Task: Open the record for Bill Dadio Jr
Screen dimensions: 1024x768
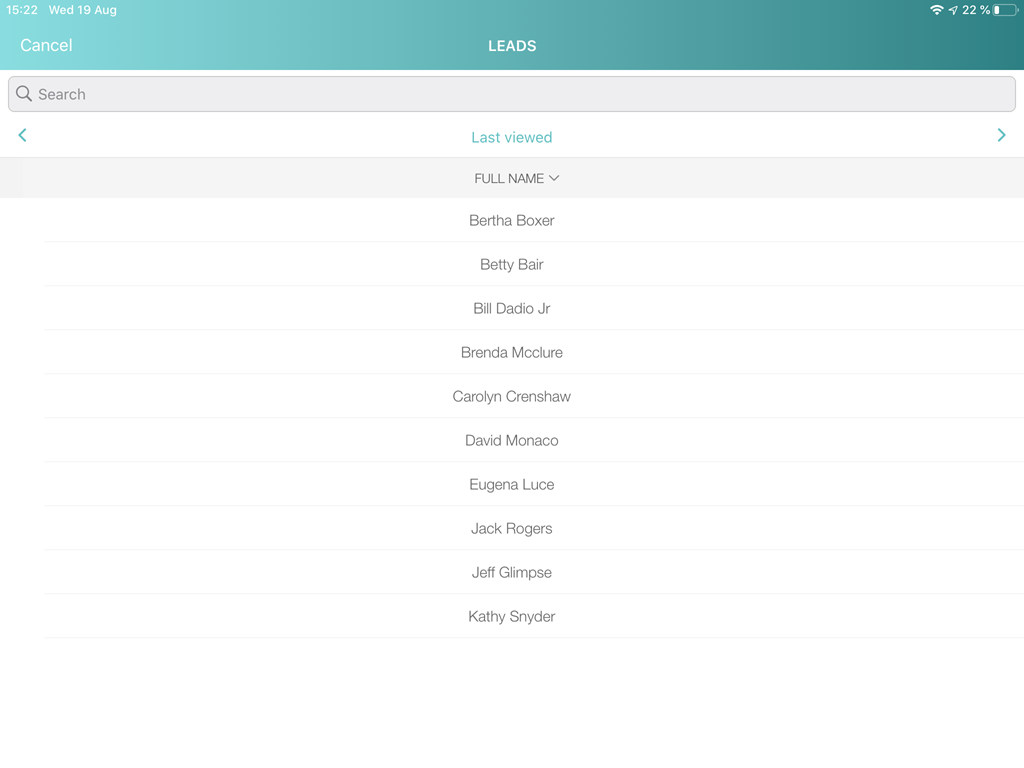Action: (x=512, y=308)
